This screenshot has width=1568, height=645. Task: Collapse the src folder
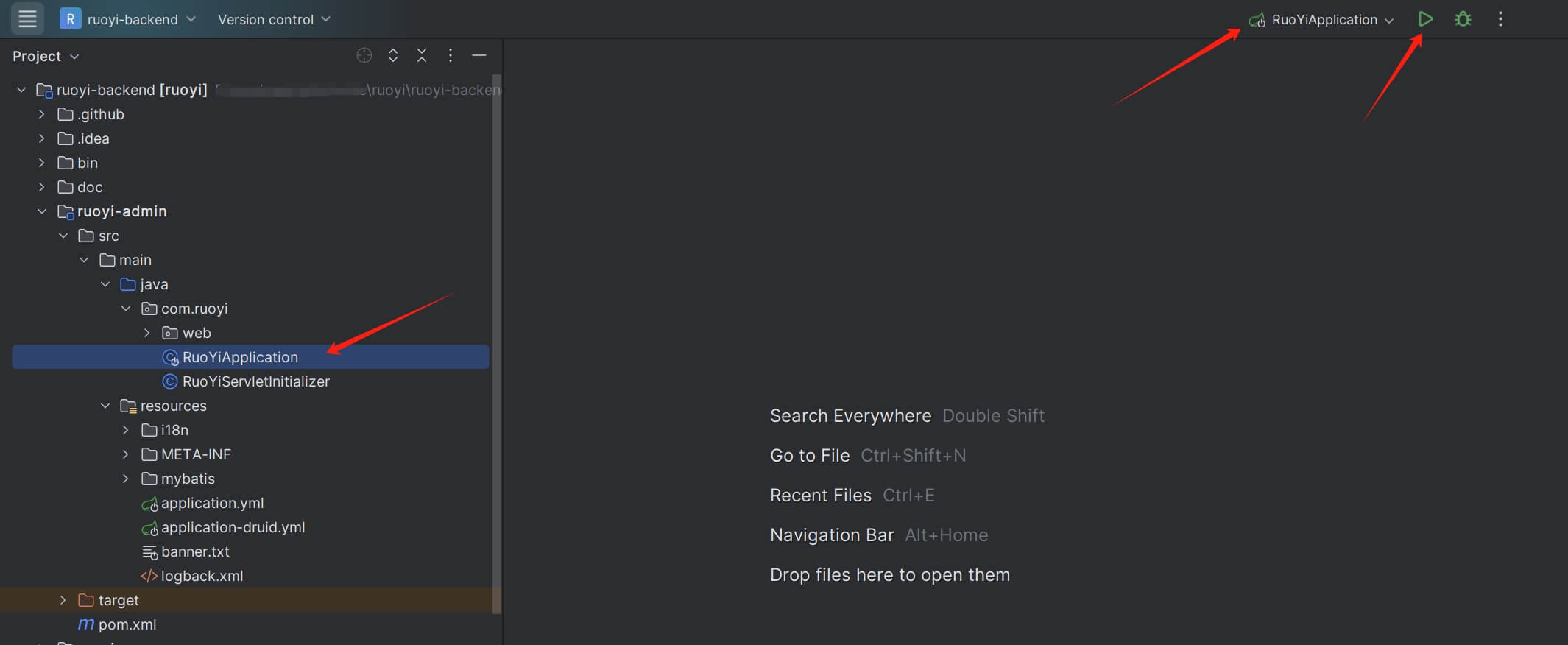pos(63,236)
